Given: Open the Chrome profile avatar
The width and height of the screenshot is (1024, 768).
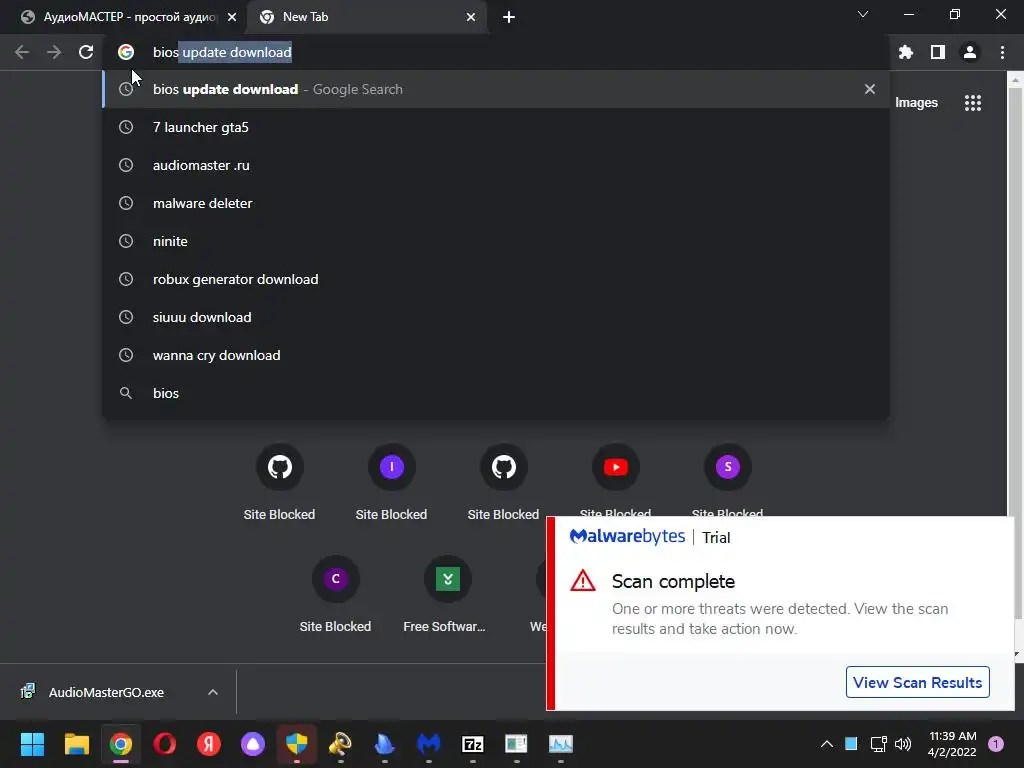Looking at the screenshot, I should pyautogui.click(x=970, y=52).
